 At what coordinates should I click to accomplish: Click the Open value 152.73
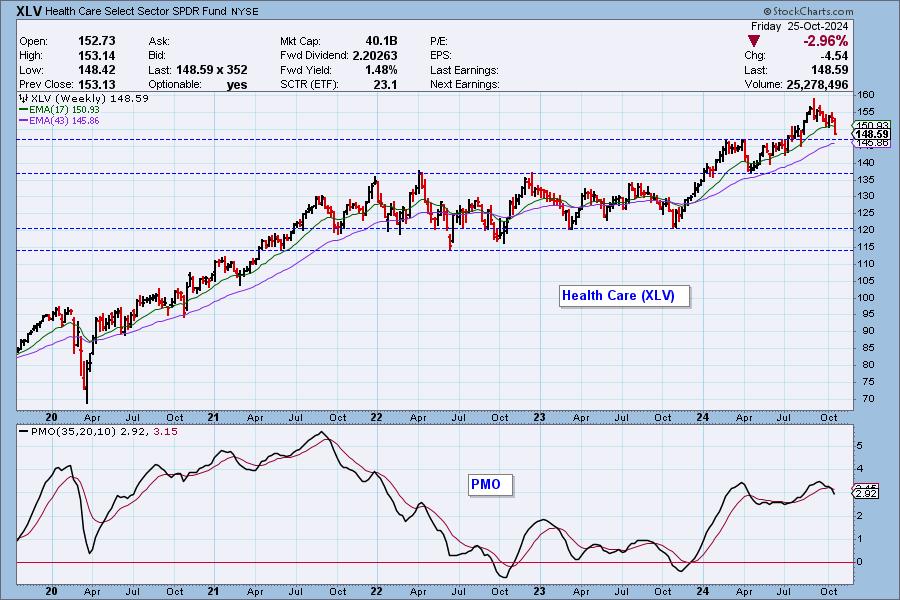[x=96, y=41]
